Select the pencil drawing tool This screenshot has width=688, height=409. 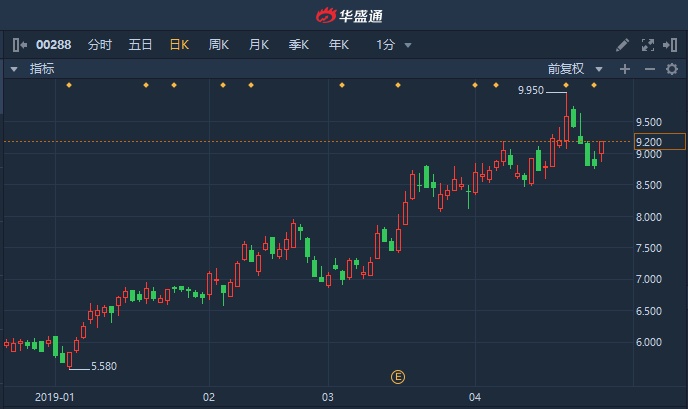tap(622, 45)
